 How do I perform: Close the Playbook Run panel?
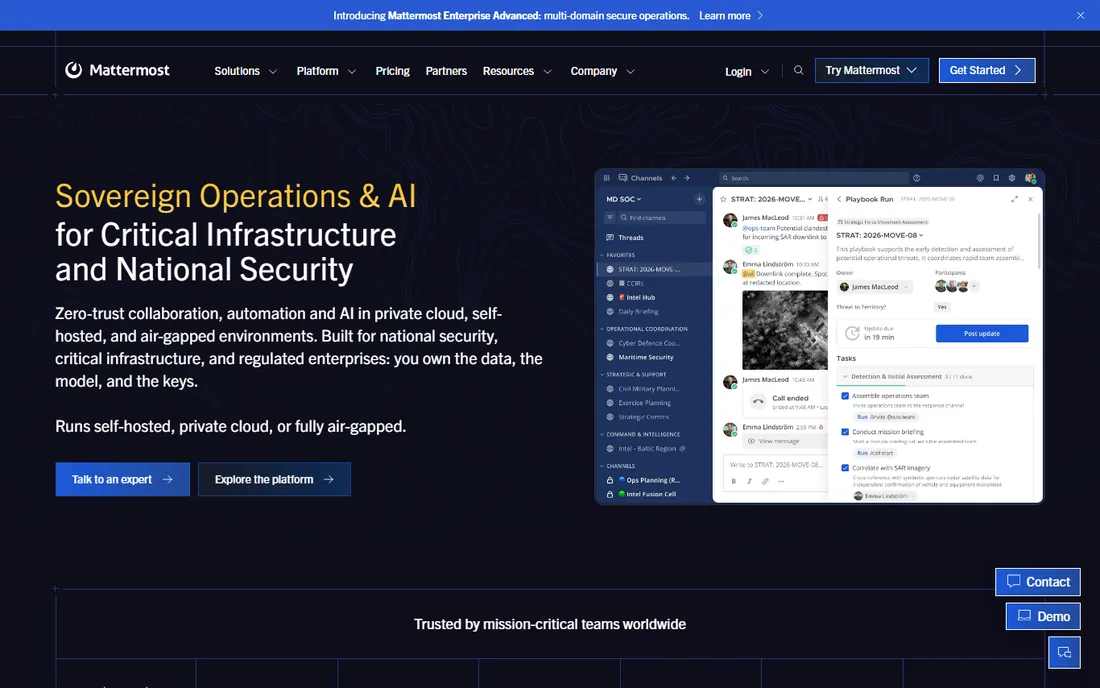click(1030, 199)
